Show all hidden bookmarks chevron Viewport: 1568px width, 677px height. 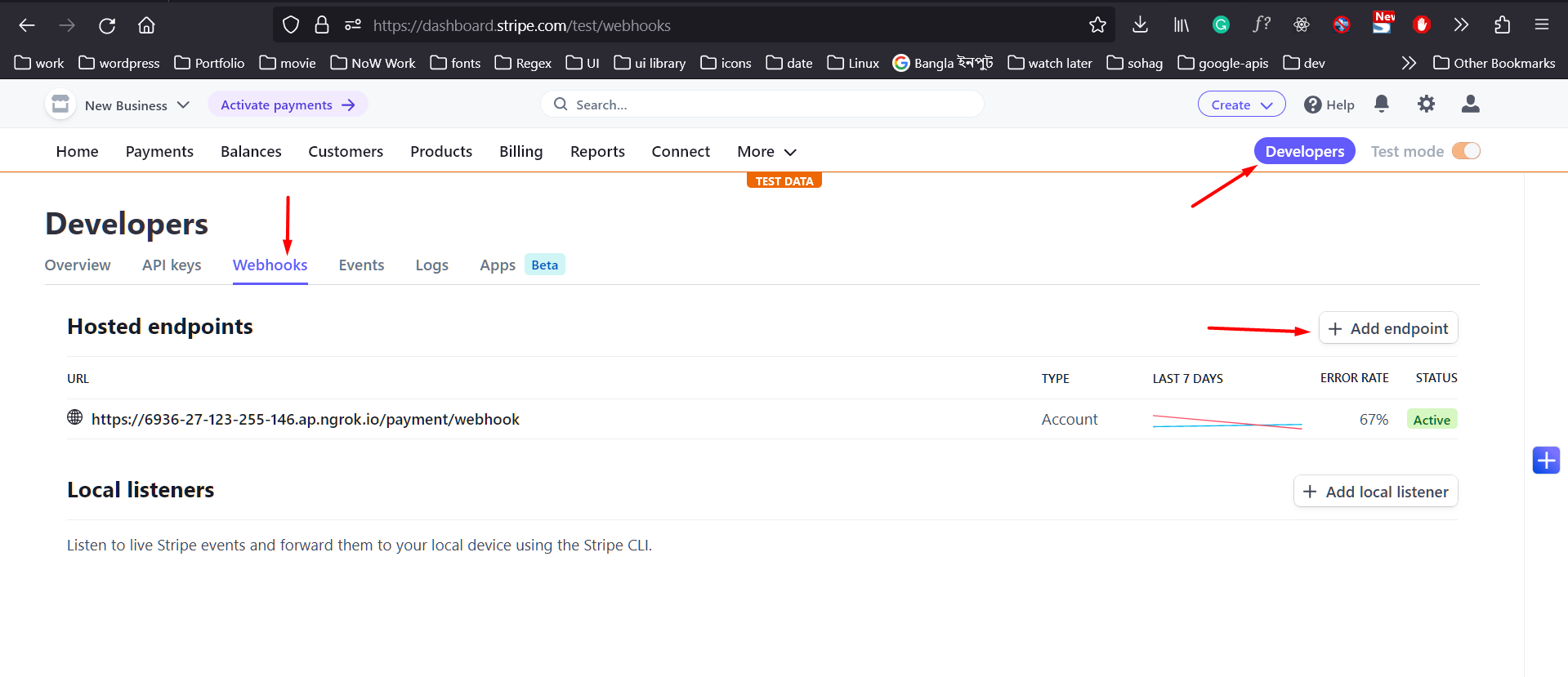(1409, 63)
